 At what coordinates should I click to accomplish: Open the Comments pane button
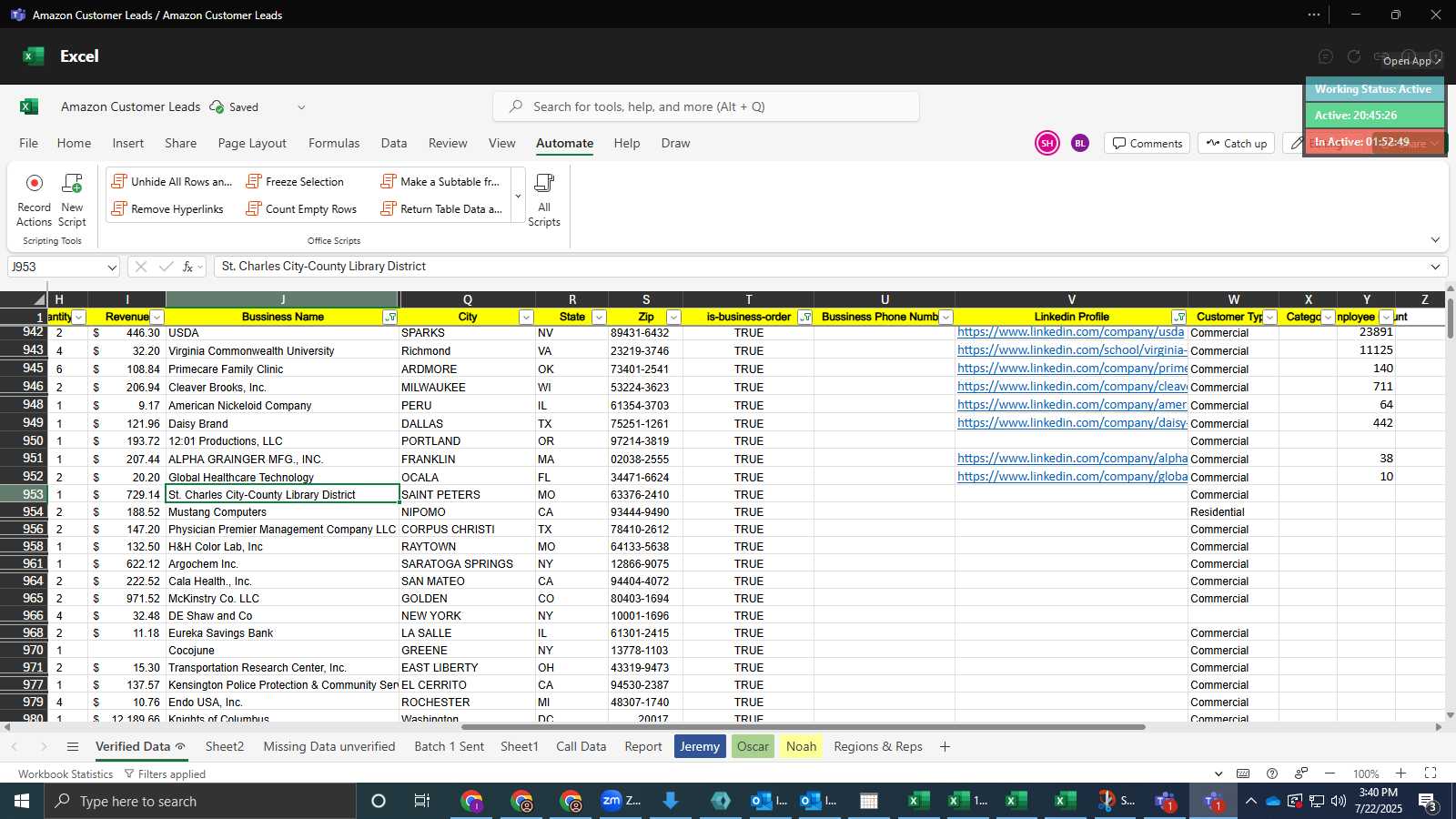click(x=1148, y=144)
